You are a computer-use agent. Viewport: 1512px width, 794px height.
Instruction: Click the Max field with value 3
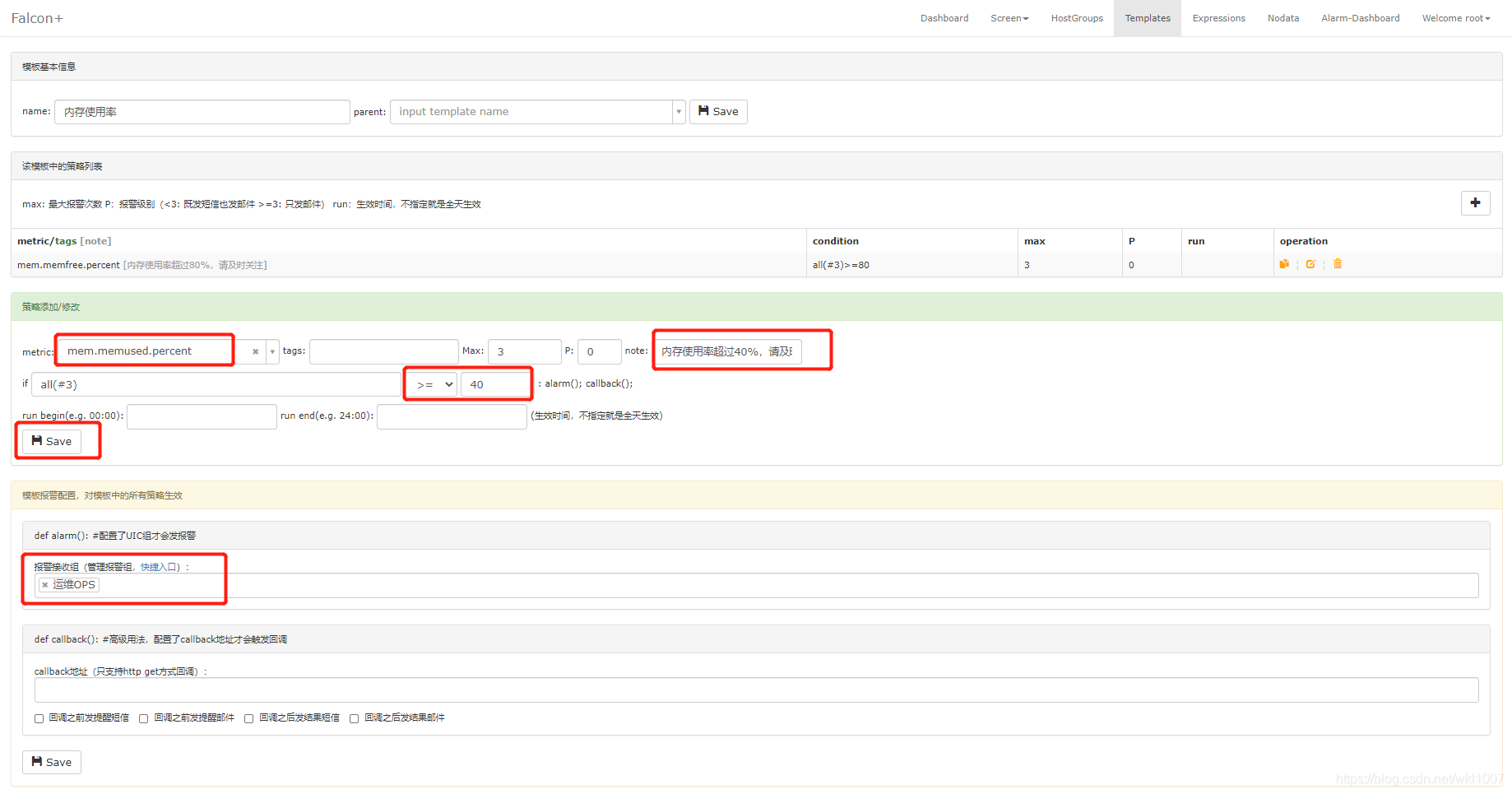(525, 351)
